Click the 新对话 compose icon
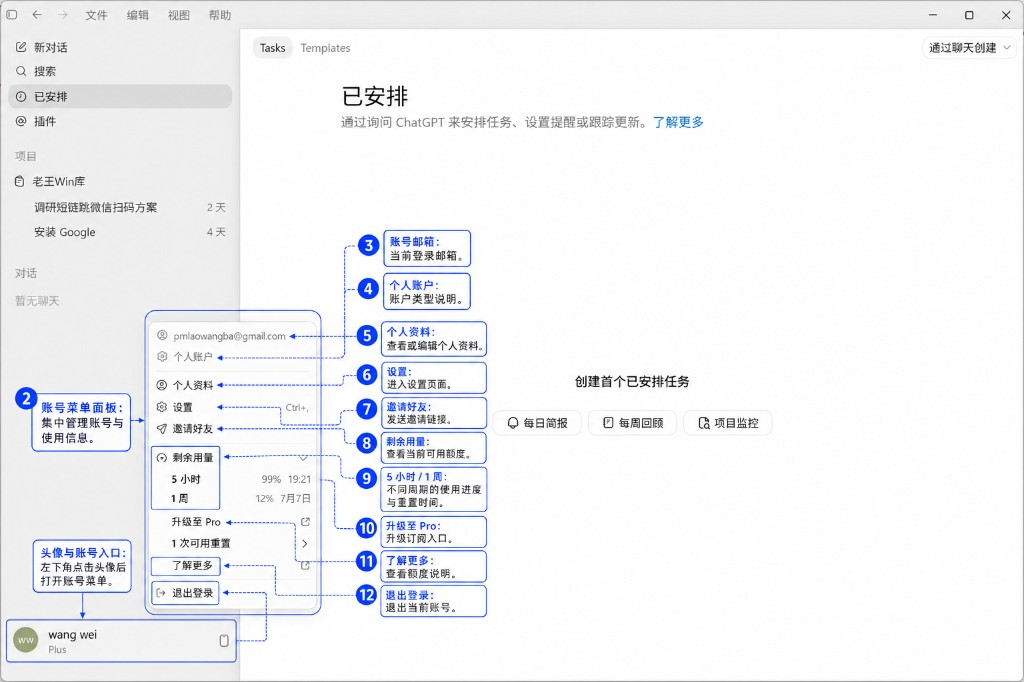The image size is (1024, 682). click(21, 47)
